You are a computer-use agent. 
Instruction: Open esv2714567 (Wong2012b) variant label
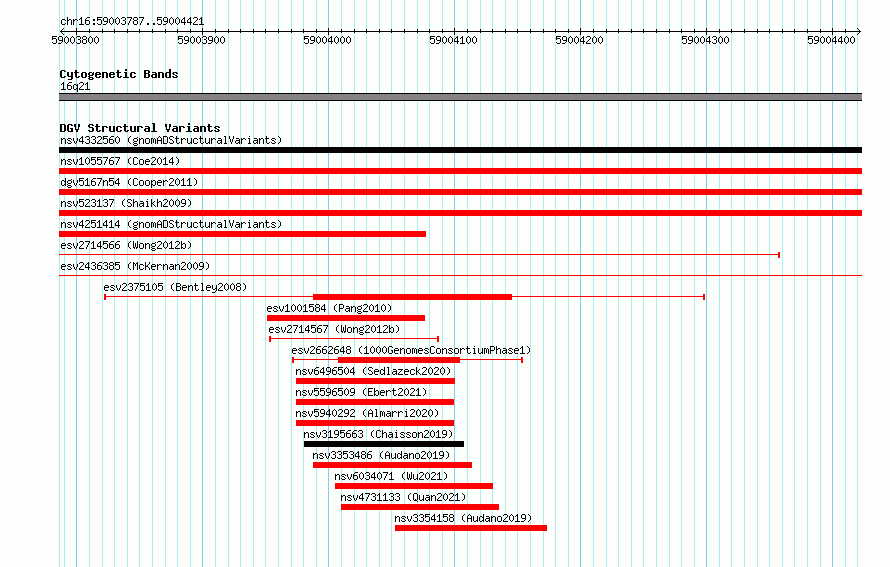334,329
